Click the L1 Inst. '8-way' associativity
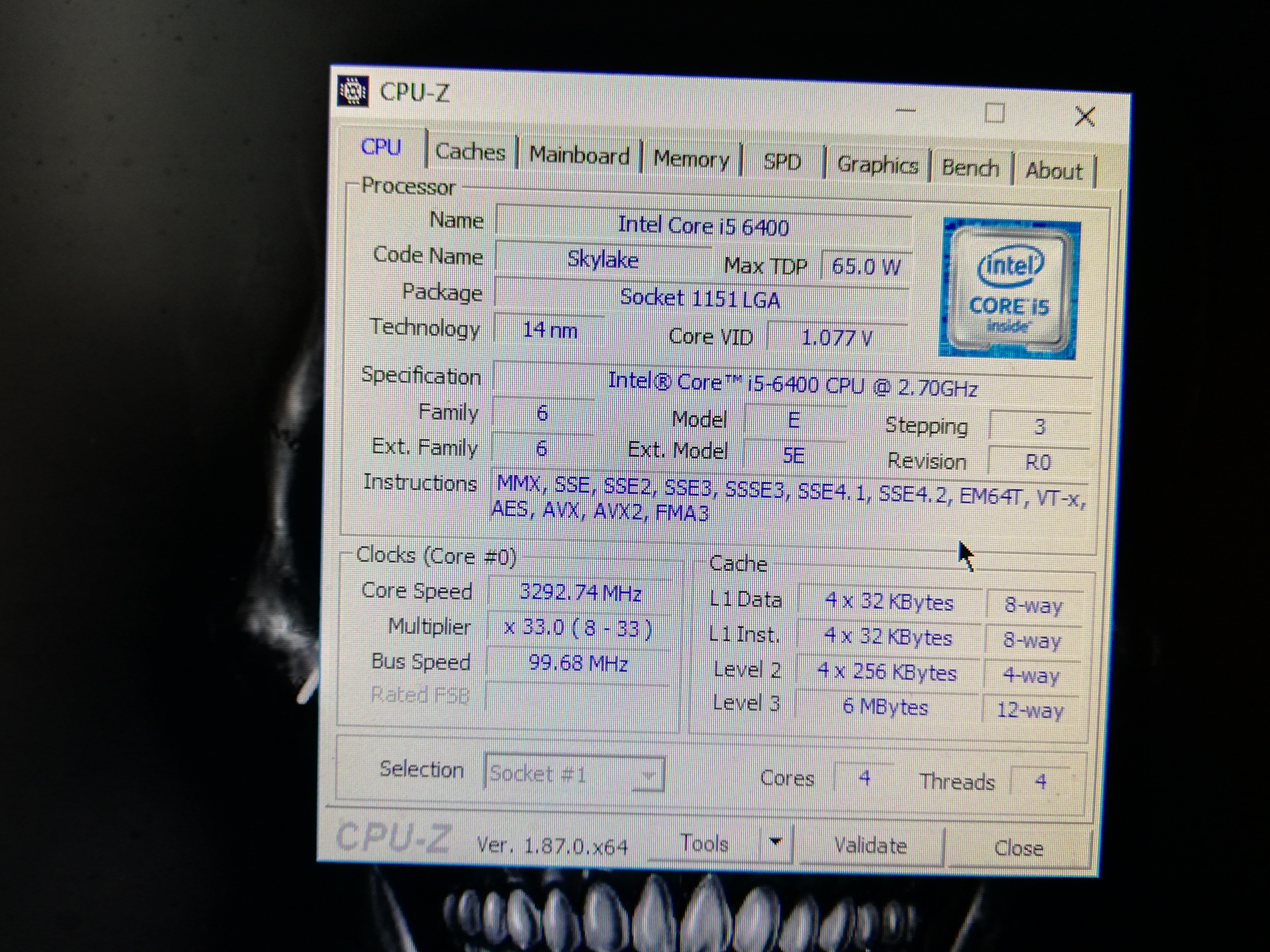This screenshot has width=1270, height=952. point(1032,640)
